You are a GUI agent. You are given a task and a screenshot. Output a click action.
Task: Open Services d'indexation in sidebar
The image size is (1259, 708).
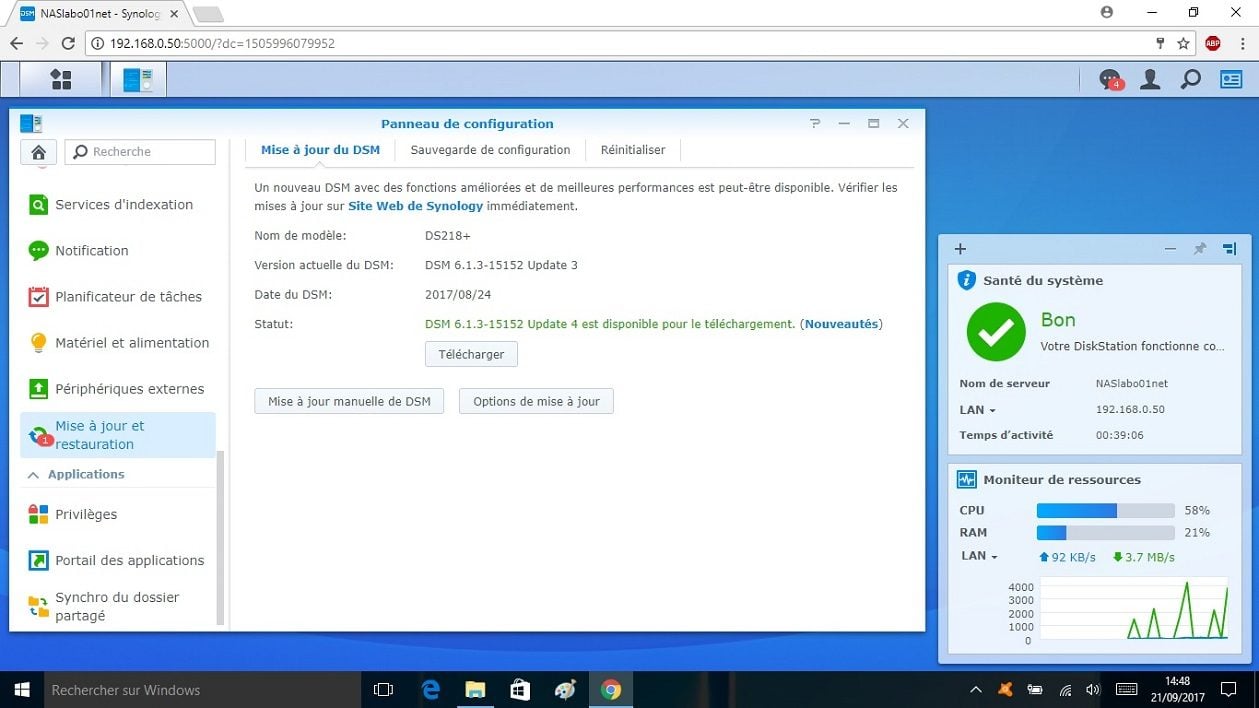[118, 205]
